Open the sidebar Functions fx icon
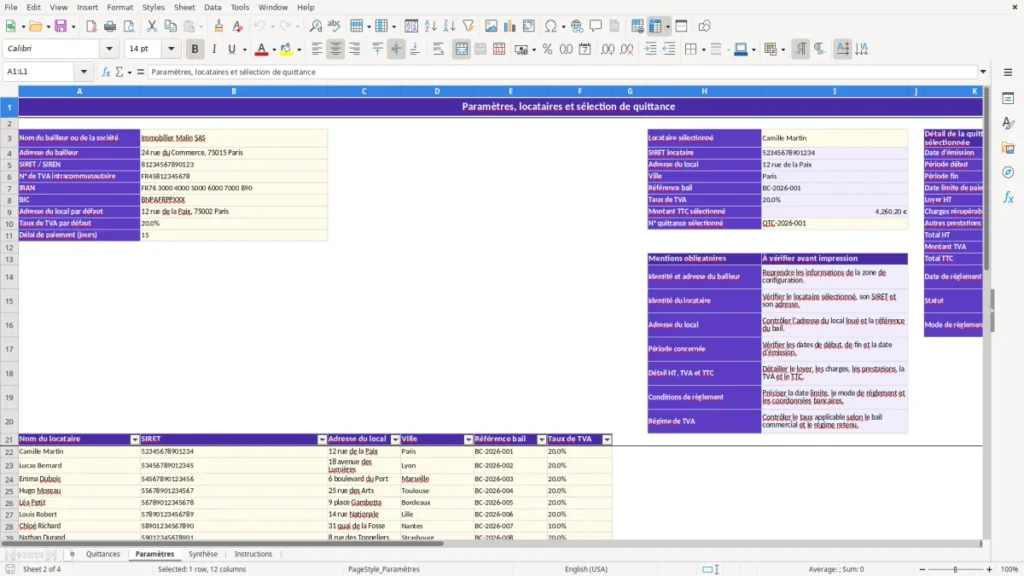Screen dimensions: 1024x576 [x=1008, y=197]
